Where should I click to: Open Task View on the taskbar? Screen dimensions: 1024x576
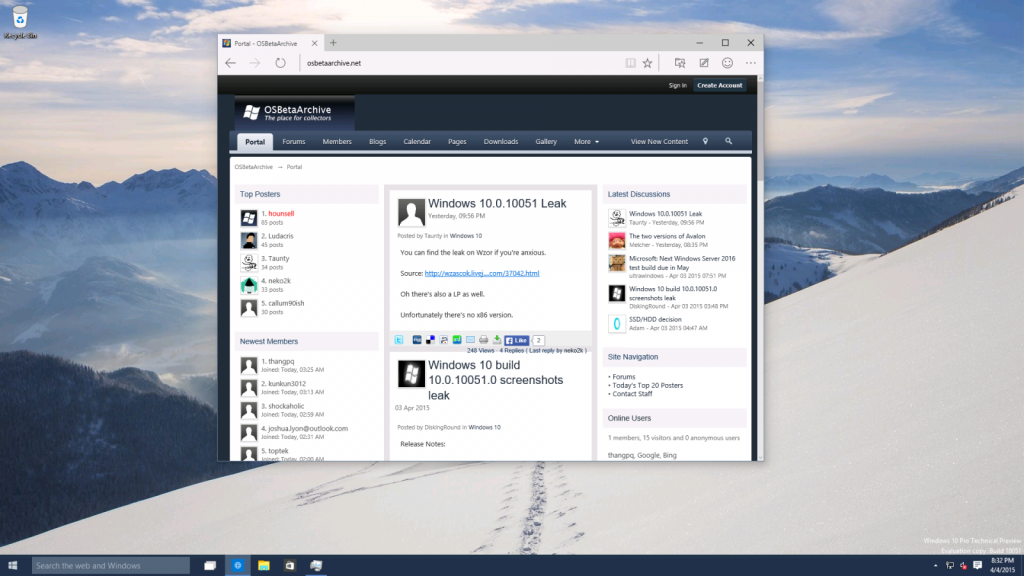pos(210,566)
